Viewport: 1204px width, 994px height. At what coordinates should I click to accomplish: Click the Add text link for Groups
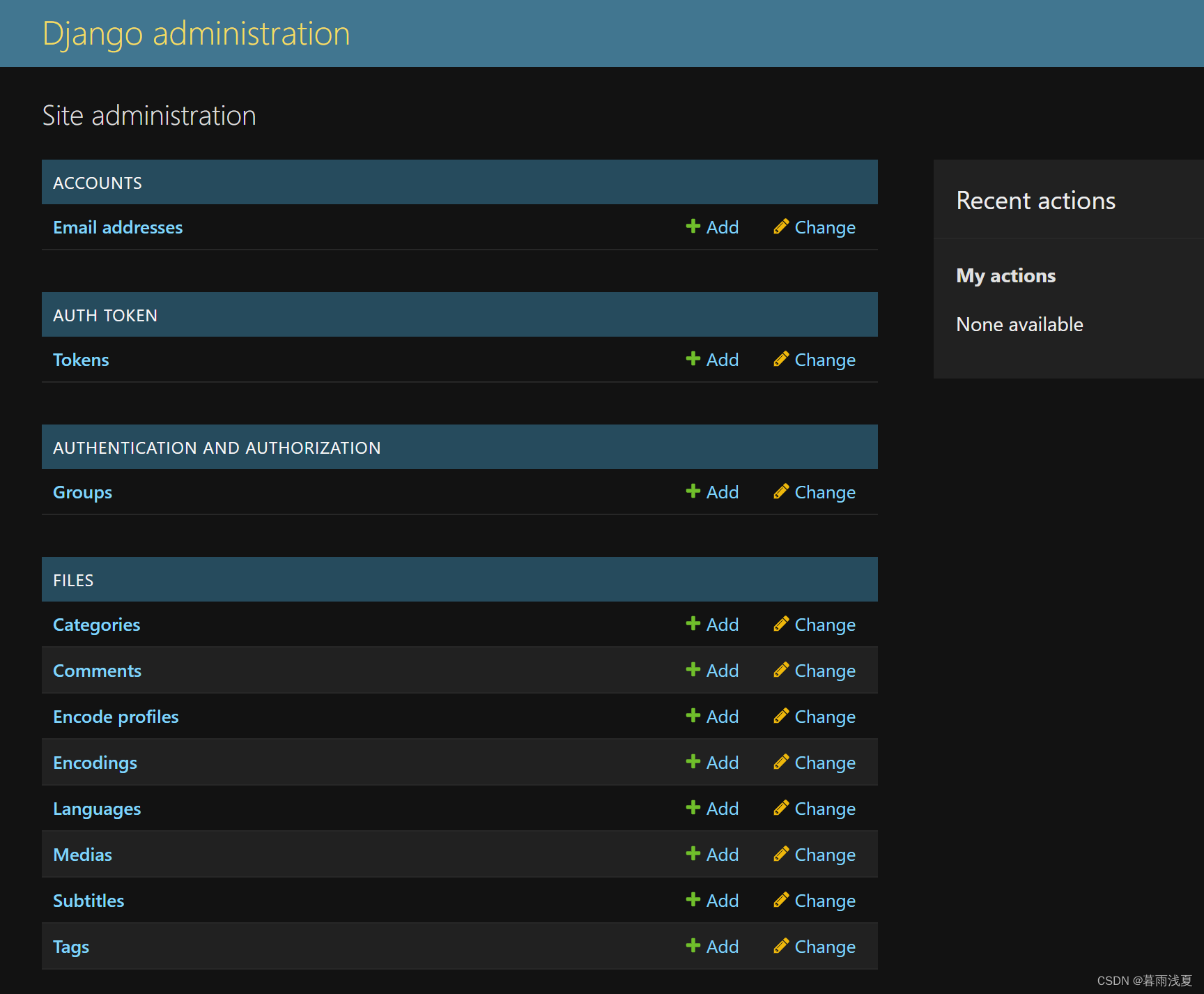pos(723,492)
